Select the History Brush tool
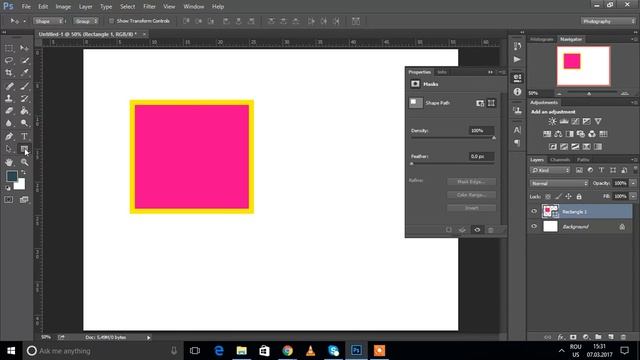640x360 pixels. (24, 98)
